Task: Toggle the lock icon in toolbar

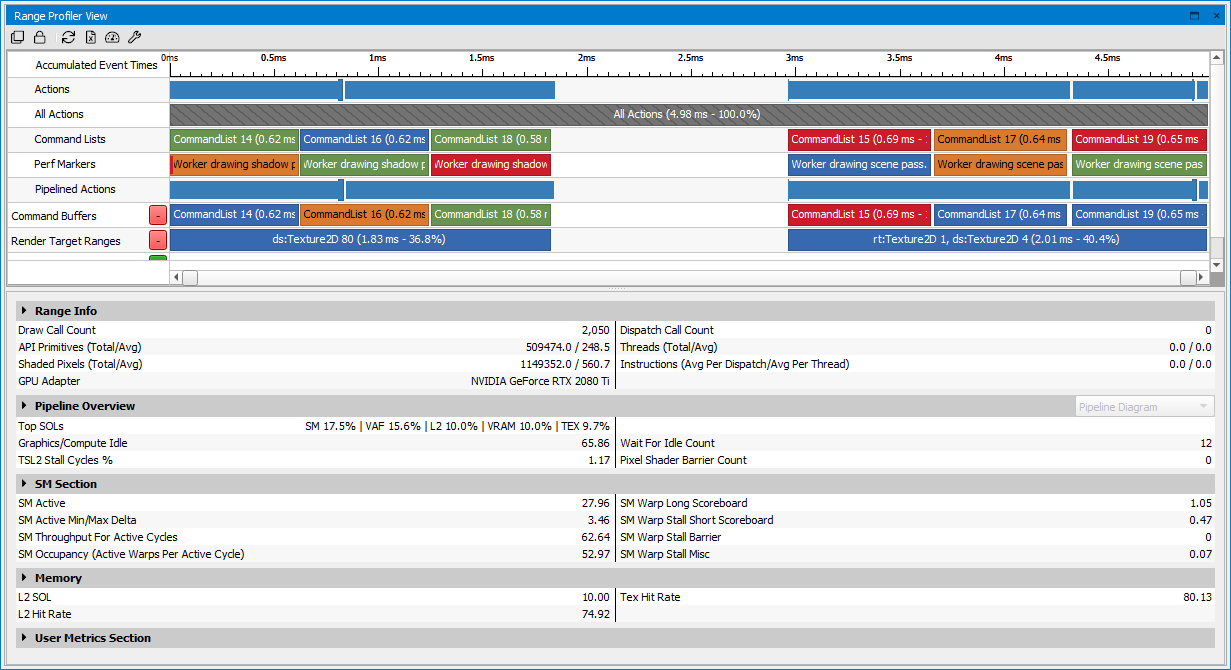Action: 40,37
